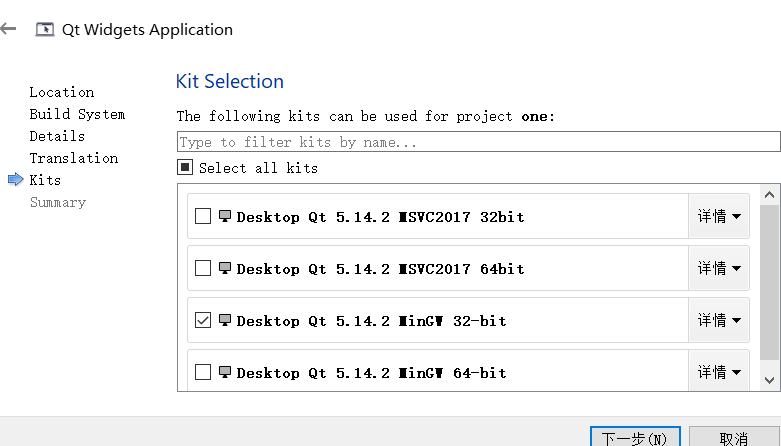Click the monitor icon for MSVC2017 32bit kit
The image size is (781, 446).
coord(225,216)
